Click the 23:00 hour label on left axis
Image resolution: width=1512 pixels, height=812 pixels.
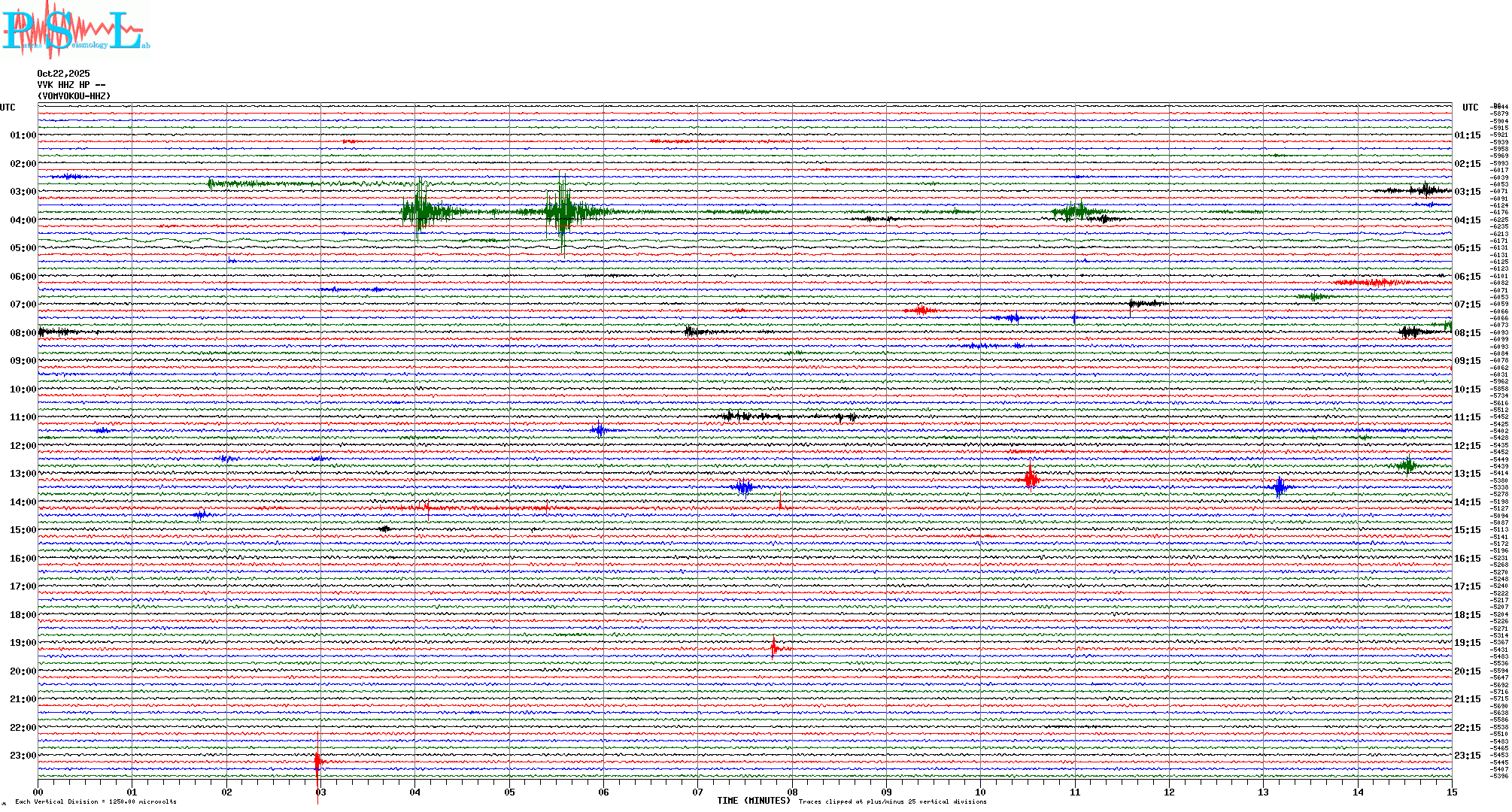[23, 756]
